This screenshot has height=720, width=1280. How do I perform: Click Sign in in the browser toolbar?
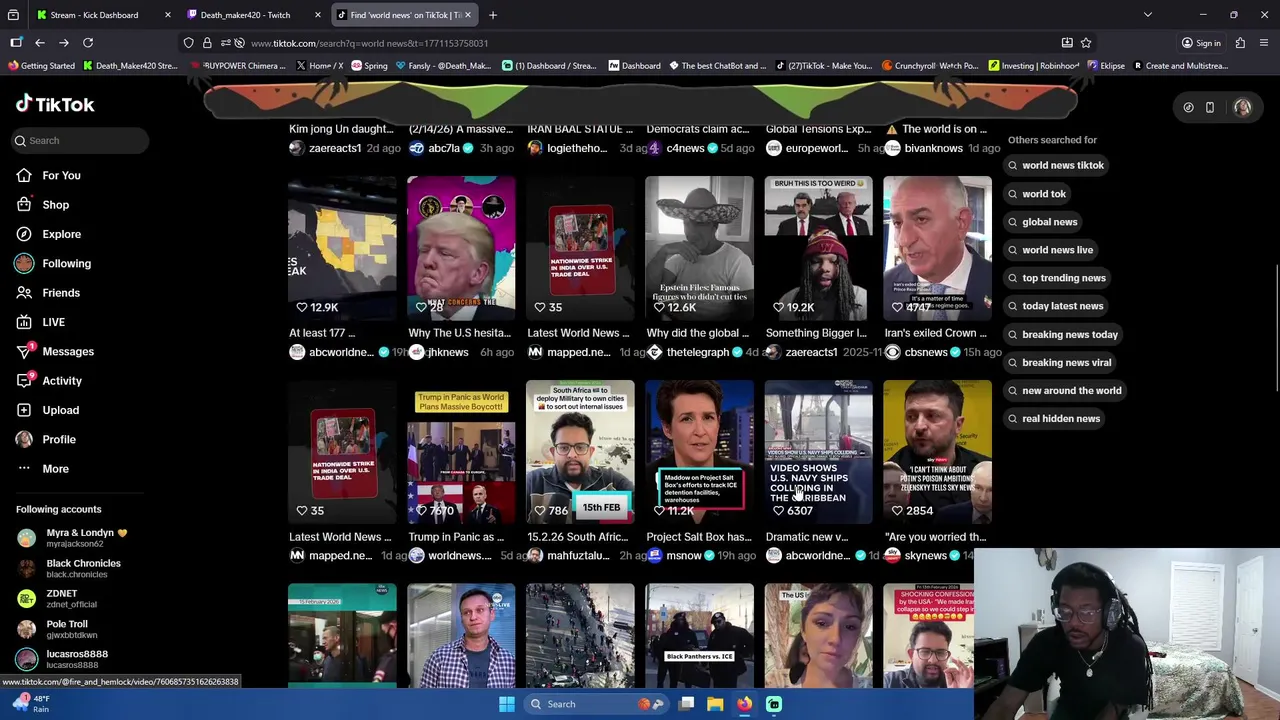(x=1201, y=43)
